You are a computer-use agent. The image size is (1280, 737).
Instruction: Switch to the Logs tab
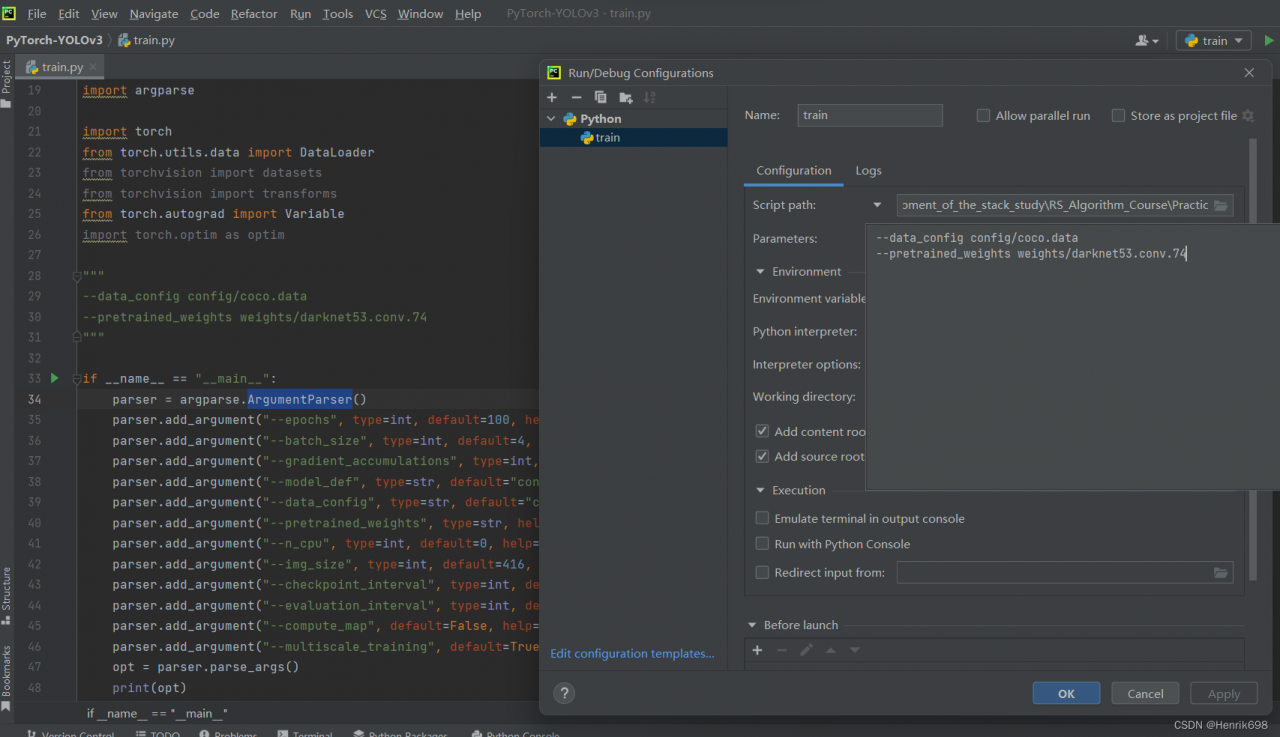(x=868, y=171)
